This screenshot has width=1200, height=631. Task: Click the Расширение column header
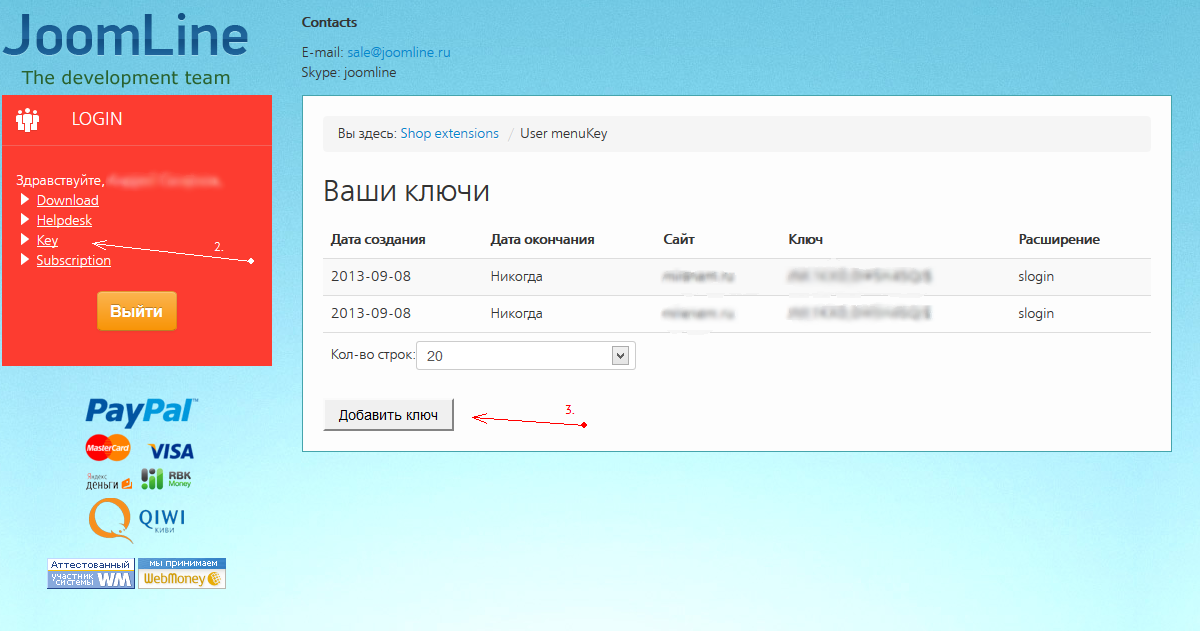pos(1059,239)
